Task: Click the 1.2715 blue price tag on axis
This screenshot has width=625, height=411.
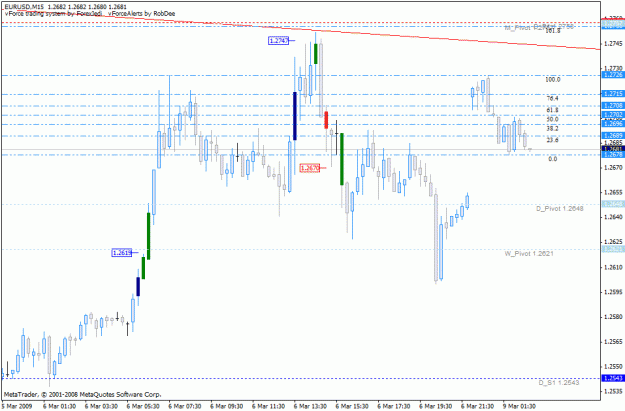Action: coord(613,94)
